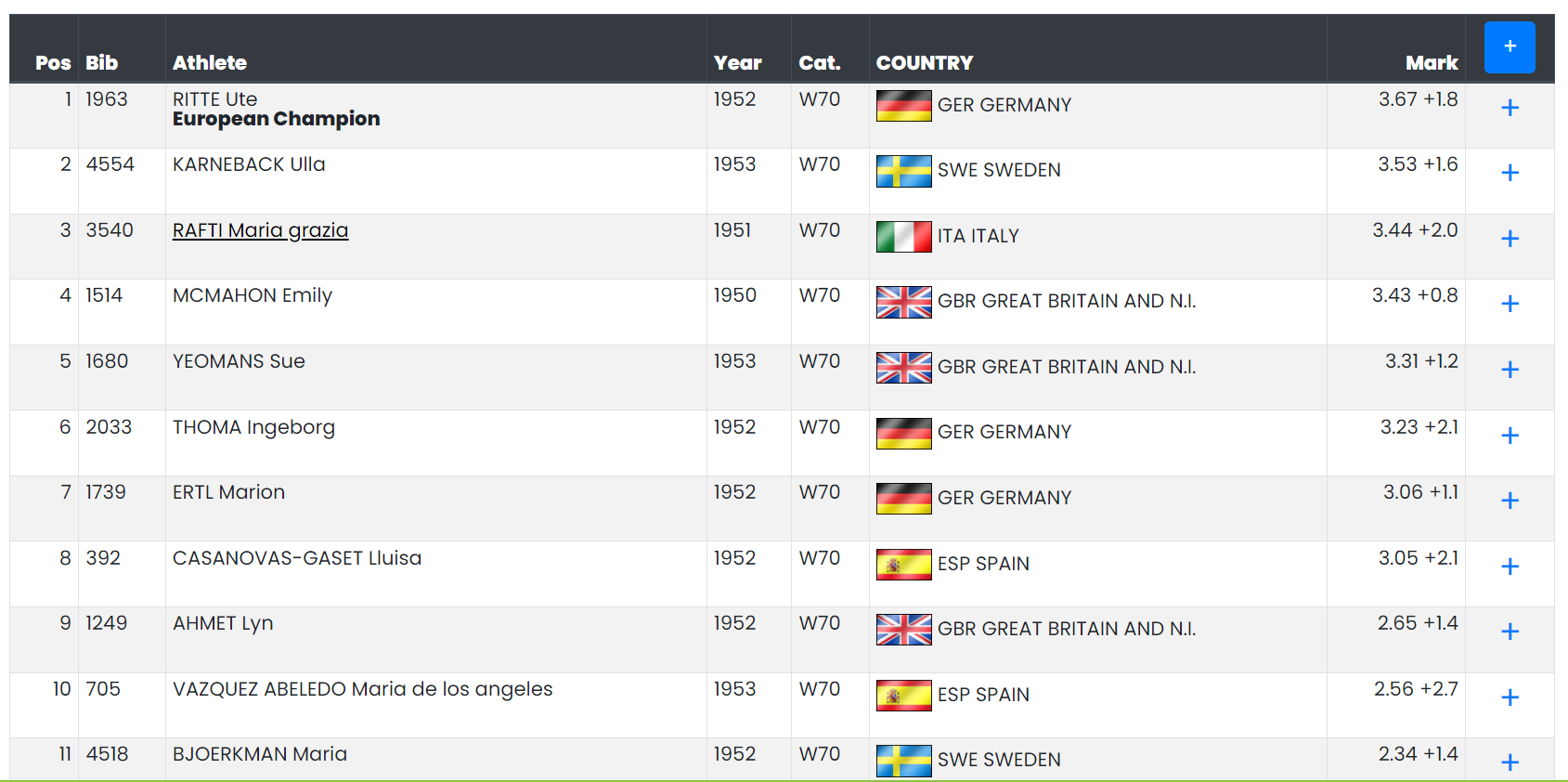Screen dimensions: 1568x782
Task: Expand details for BJOERKMAN Maria row
Action: [1510, 762]
